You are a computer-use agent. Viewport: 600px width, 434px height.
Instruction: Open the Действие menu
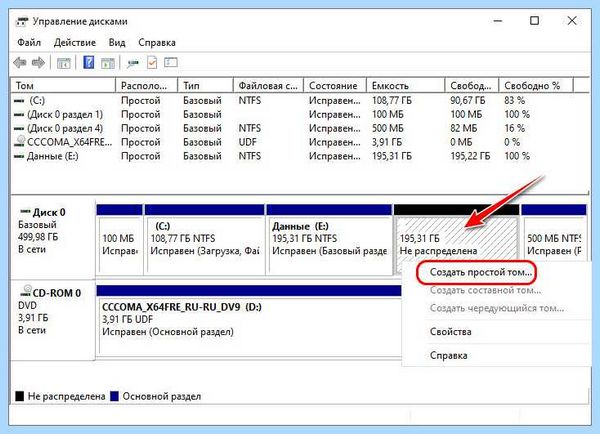pyautogui.click(x=75, y=42)
